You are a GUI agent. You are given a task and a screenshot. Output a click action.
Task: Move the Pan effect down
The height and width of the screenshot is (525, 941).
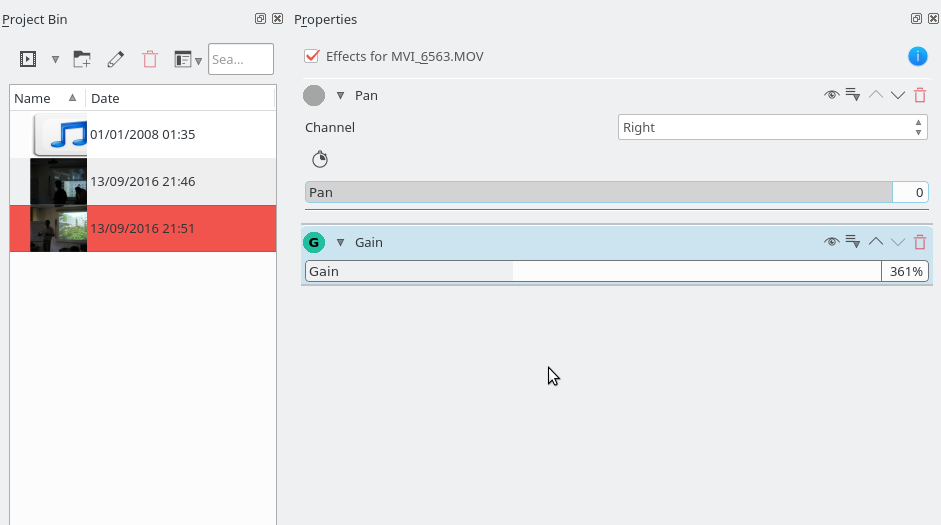pos(898,95)
